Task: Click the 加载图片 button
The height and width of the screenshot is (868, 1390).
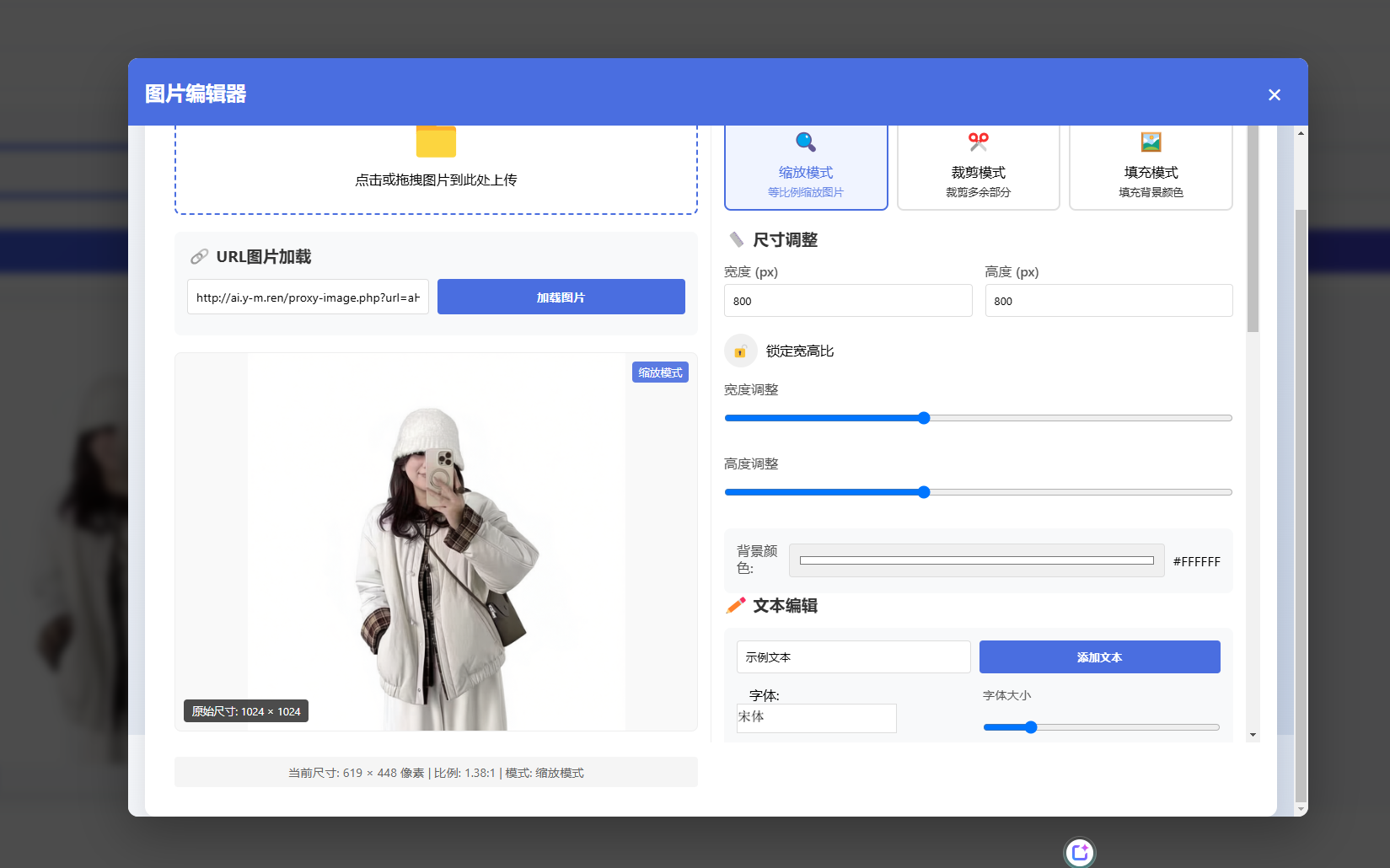Action: (561, 297)
